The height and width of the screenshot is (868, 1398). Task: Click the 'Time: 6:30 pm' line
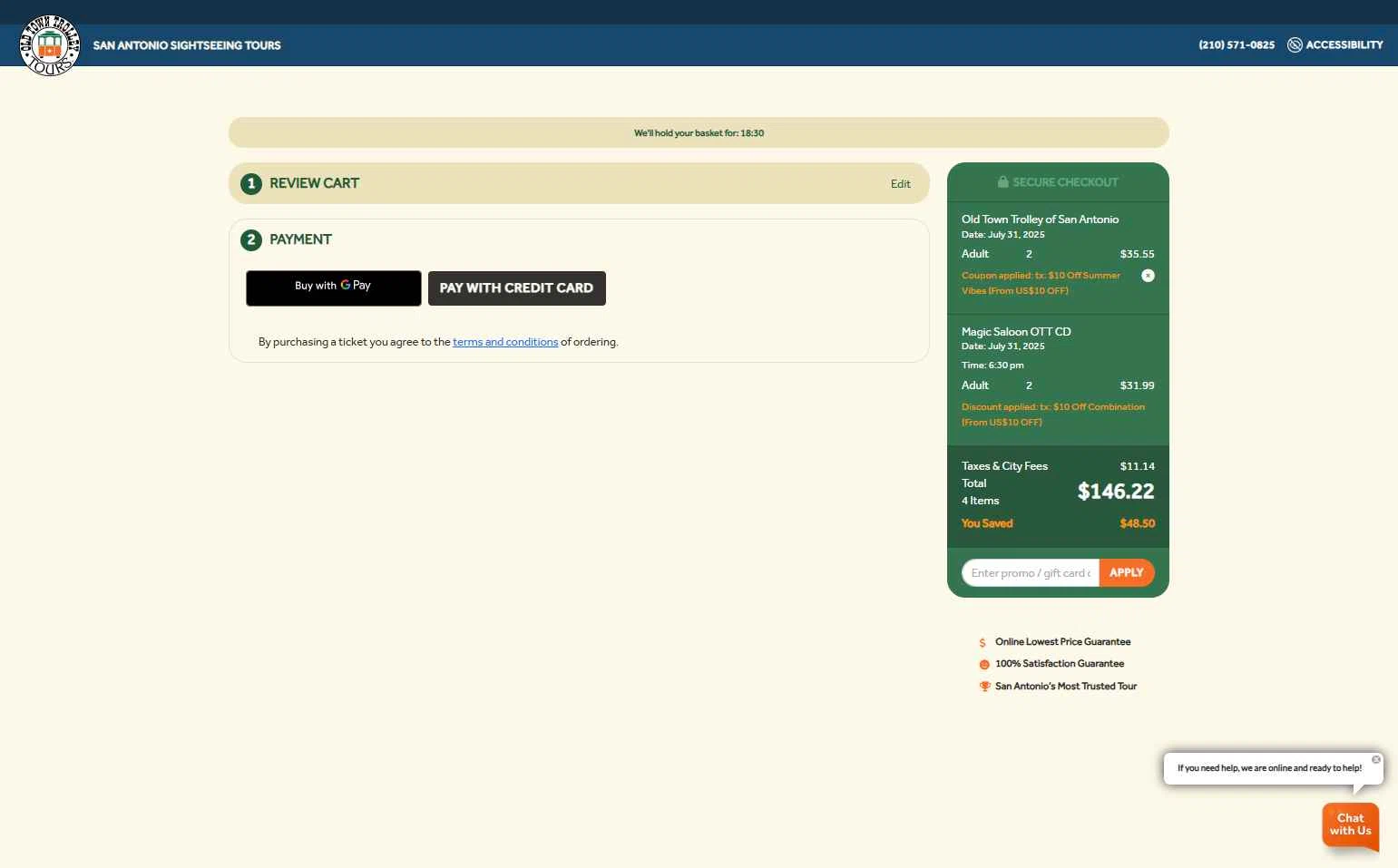pyautogui.click(x=992, y=366)
